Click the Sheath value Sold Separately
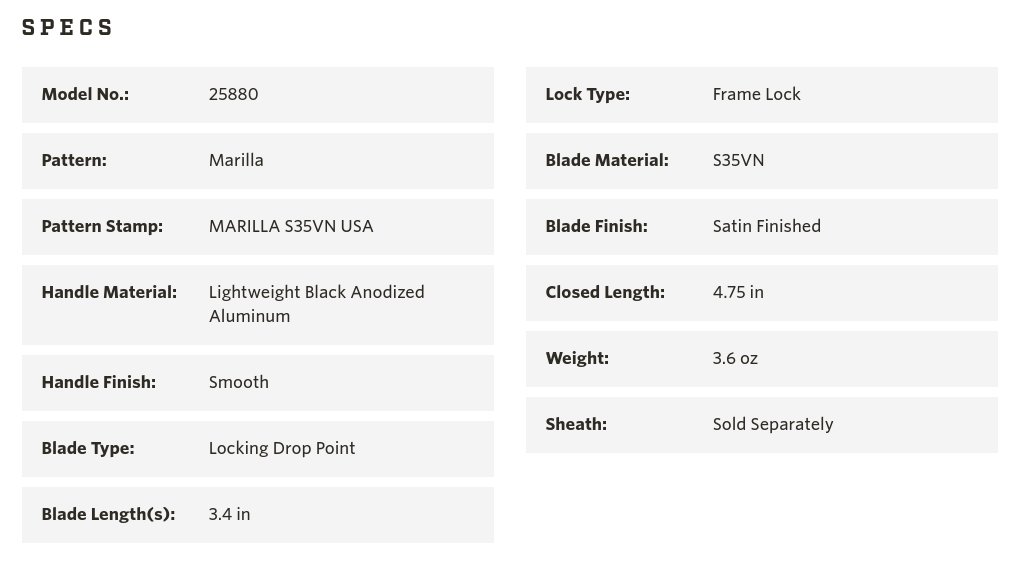The width and height of the screenshot is (1025, 563). [x=773, y=424]
